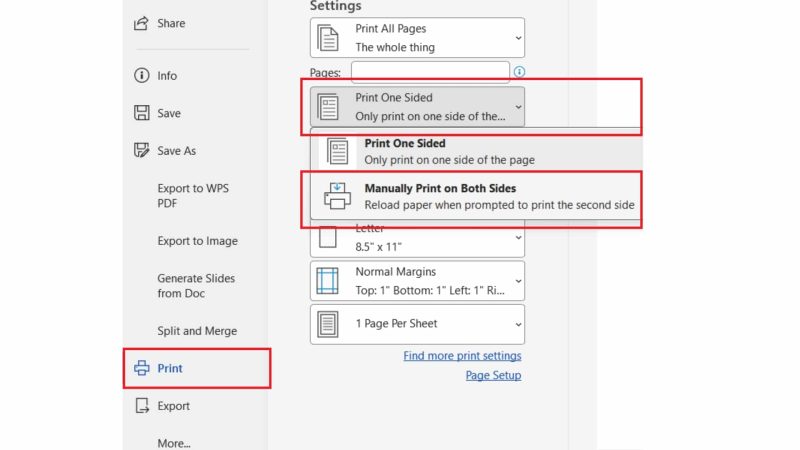Click the Print All Pages document icon

pyautogui.click(x=328, y=38)
